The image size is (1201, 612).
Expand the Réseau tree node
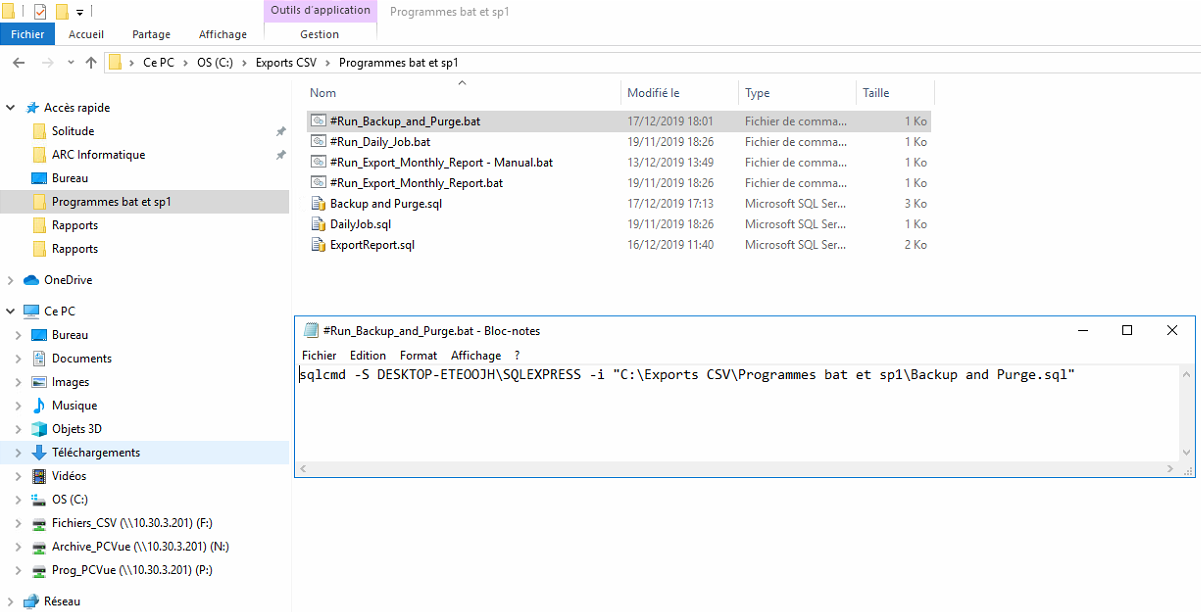point(10,602)
